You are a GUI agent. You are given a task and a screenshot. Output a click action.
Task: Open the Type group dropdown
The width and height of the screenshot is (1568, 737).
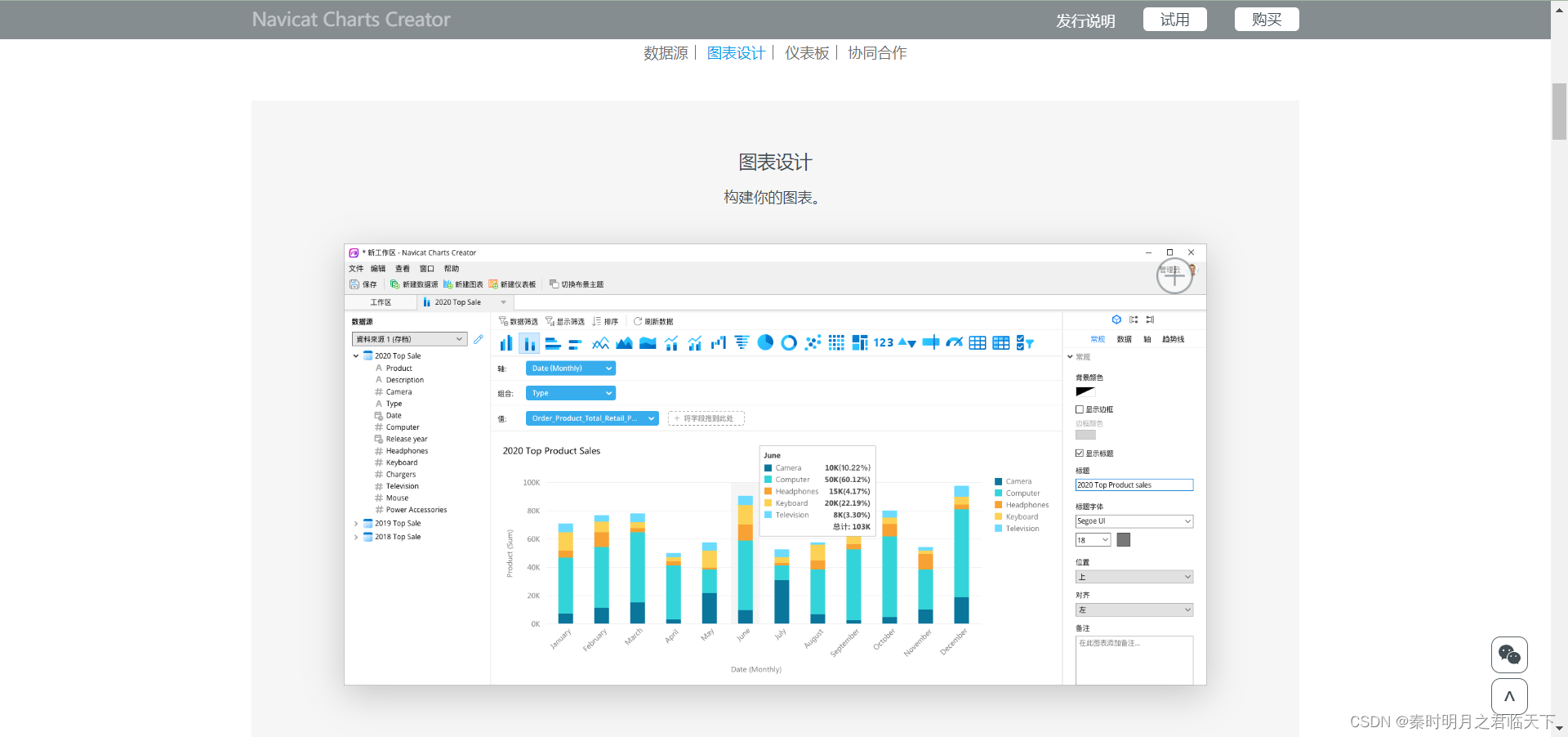pos(570,393)
